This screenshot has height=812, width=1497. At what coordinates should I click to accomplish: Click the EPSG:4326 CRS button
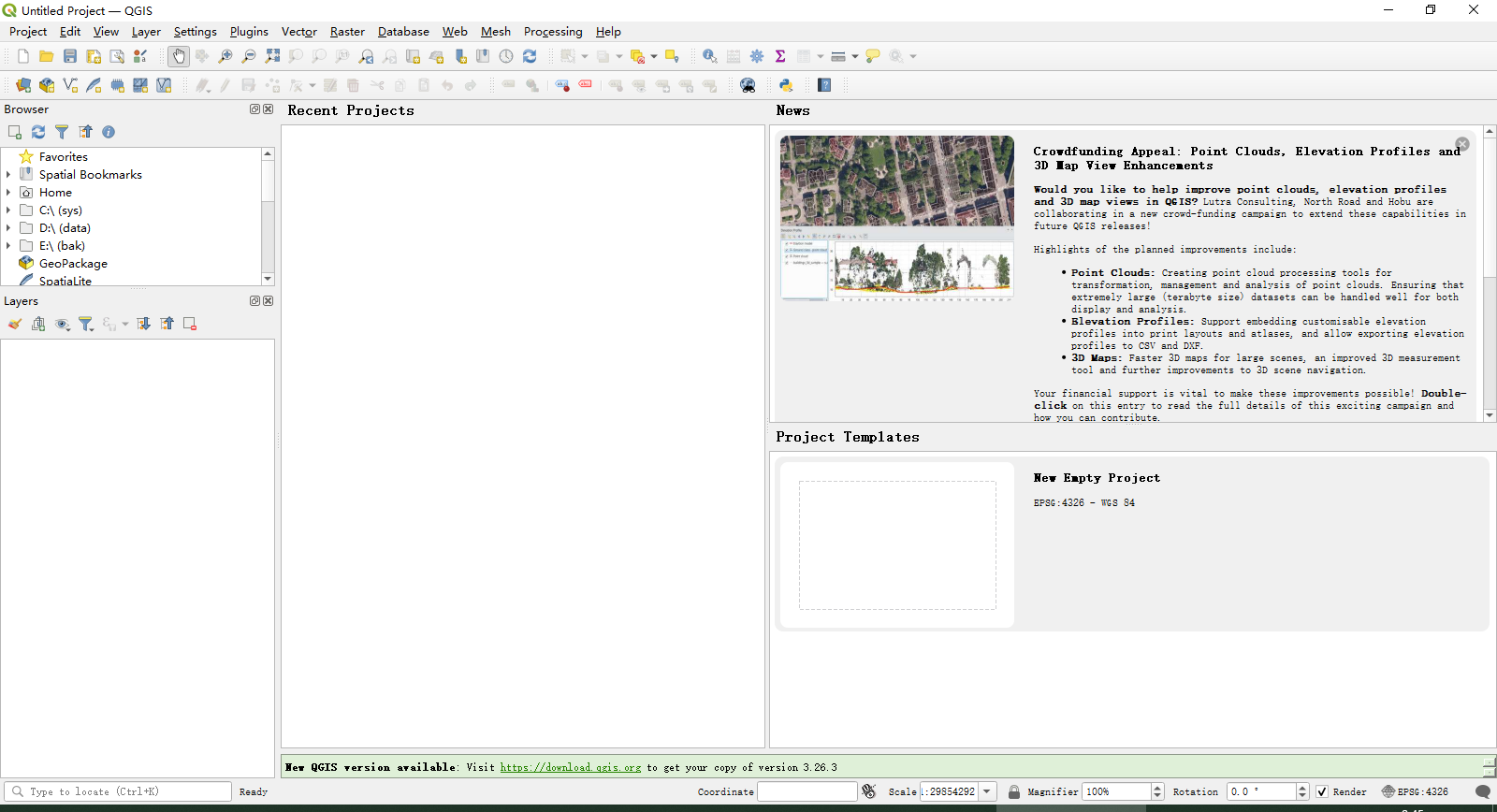click(x=1415, y=791)
